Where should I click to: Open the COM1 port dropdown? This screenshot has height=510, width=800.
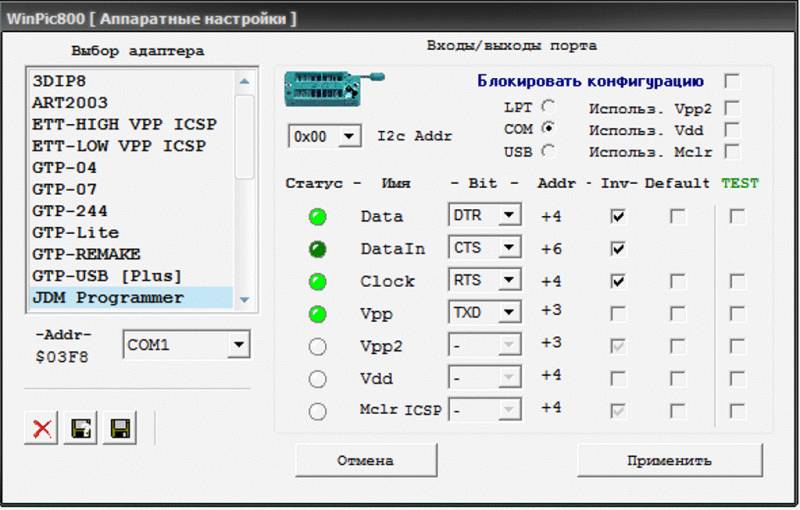(238, 345)
